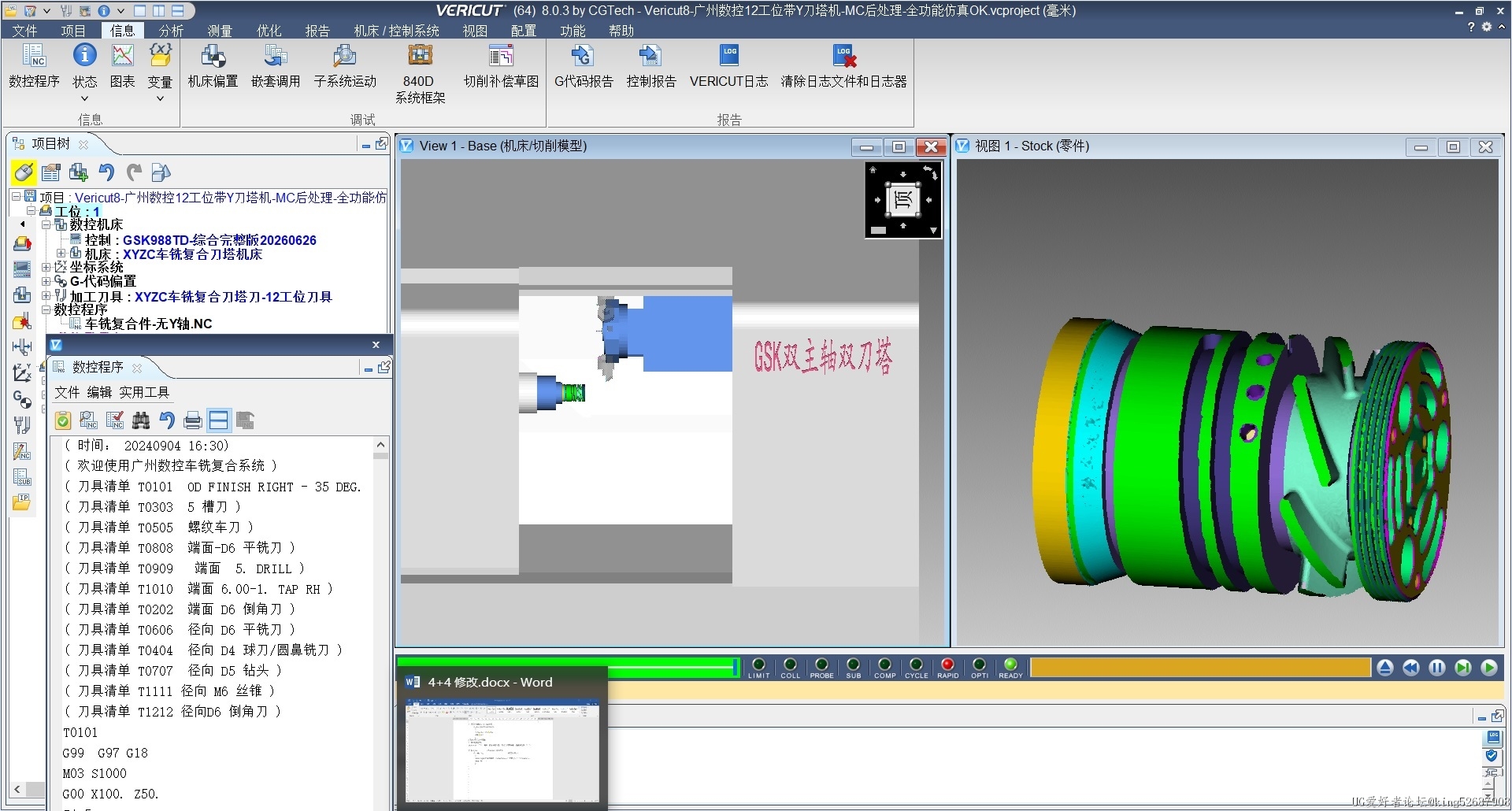1512x811 pixels.
Task: Generate the G代码报告
Action: pyautogui.click(x=584, y=66)
